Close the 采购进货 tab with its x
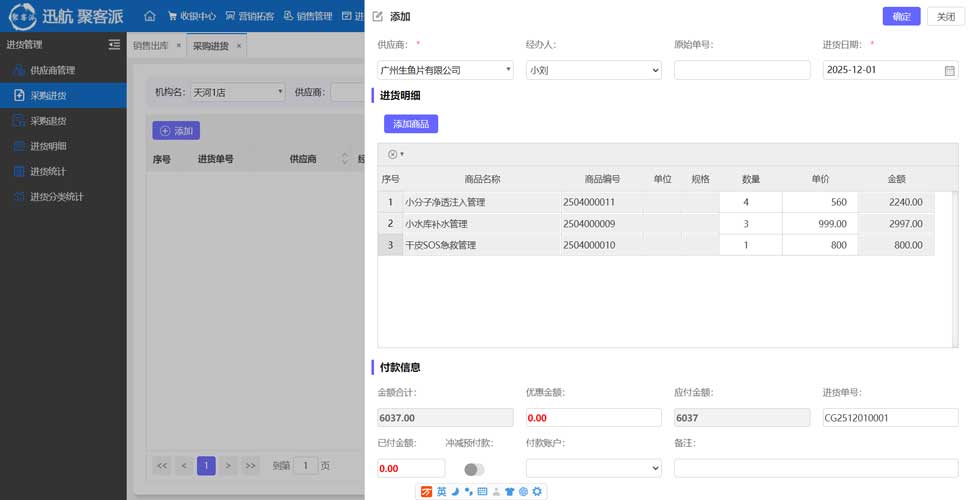 (x=238, y=46)
